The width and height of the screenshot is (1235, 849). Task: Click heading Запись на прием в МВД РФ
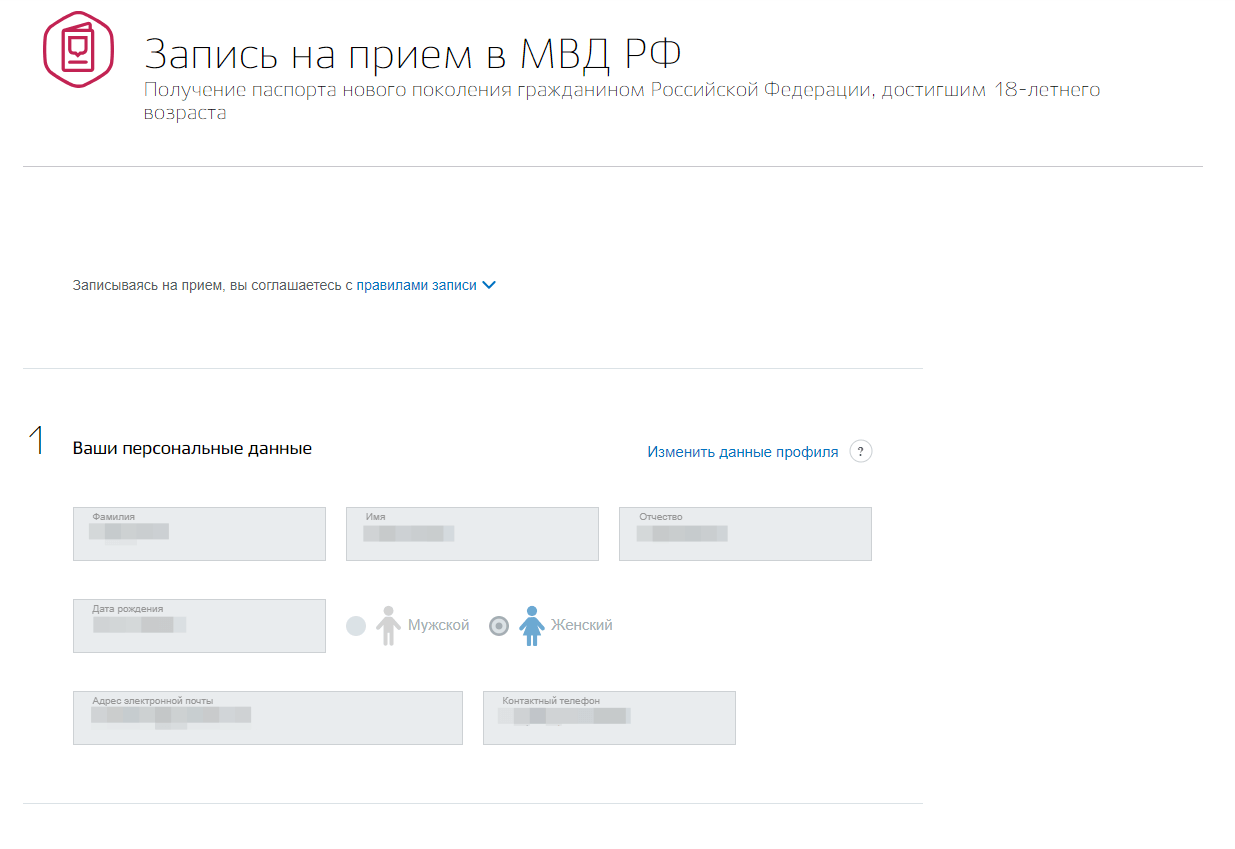[x=413, y=53]
